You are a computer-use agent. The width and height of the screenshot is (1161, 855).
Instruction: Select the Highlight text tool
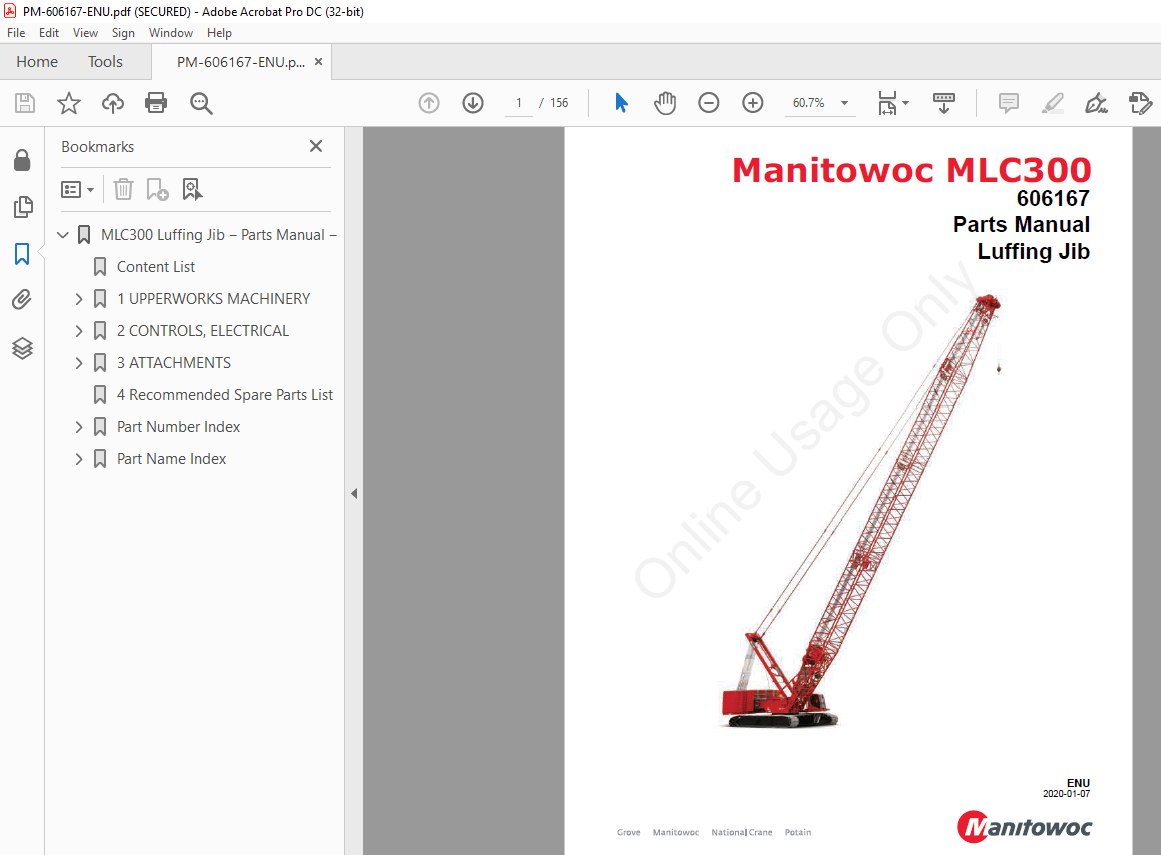pos(1052,103)
